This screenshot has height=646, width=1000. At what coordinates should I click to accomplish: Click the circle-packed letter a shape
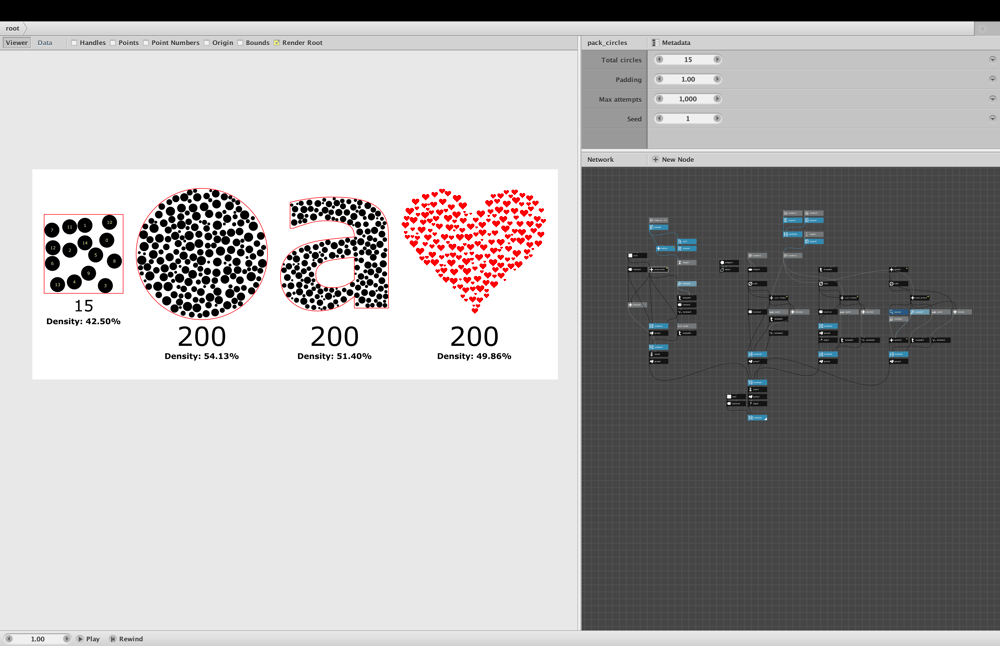click(x=334, y=254)
